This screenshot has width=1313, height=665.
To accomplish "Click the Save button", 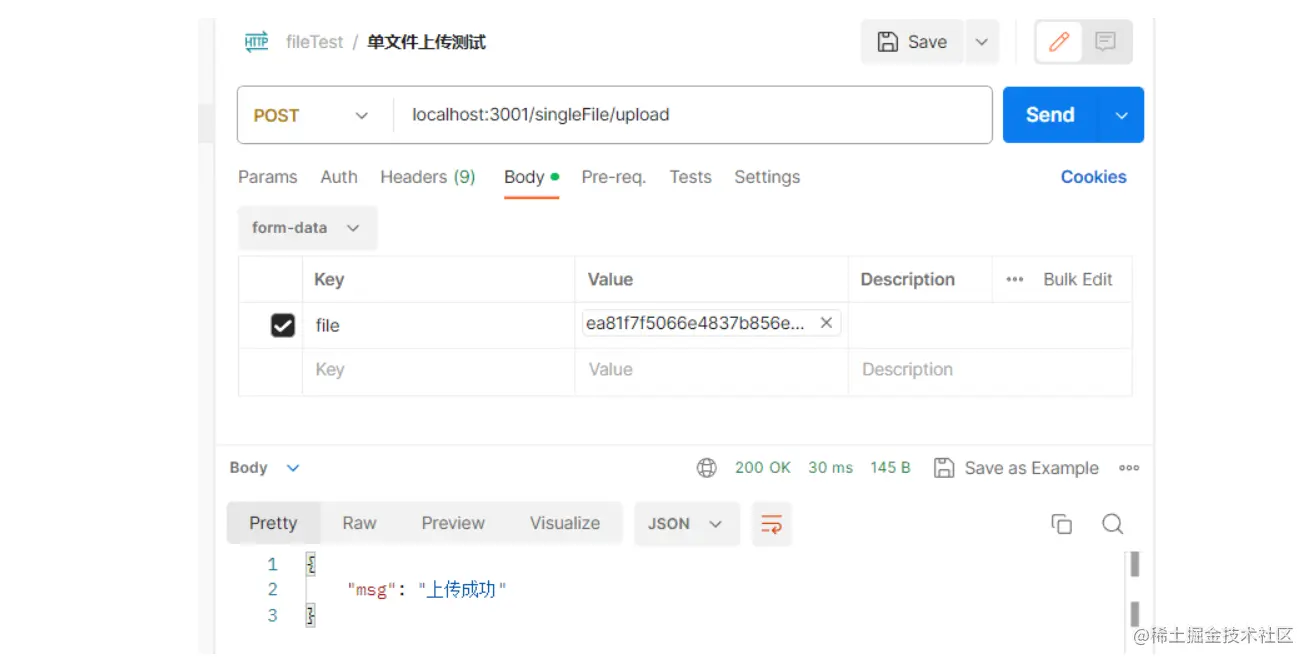I will (x=912, y=42).
